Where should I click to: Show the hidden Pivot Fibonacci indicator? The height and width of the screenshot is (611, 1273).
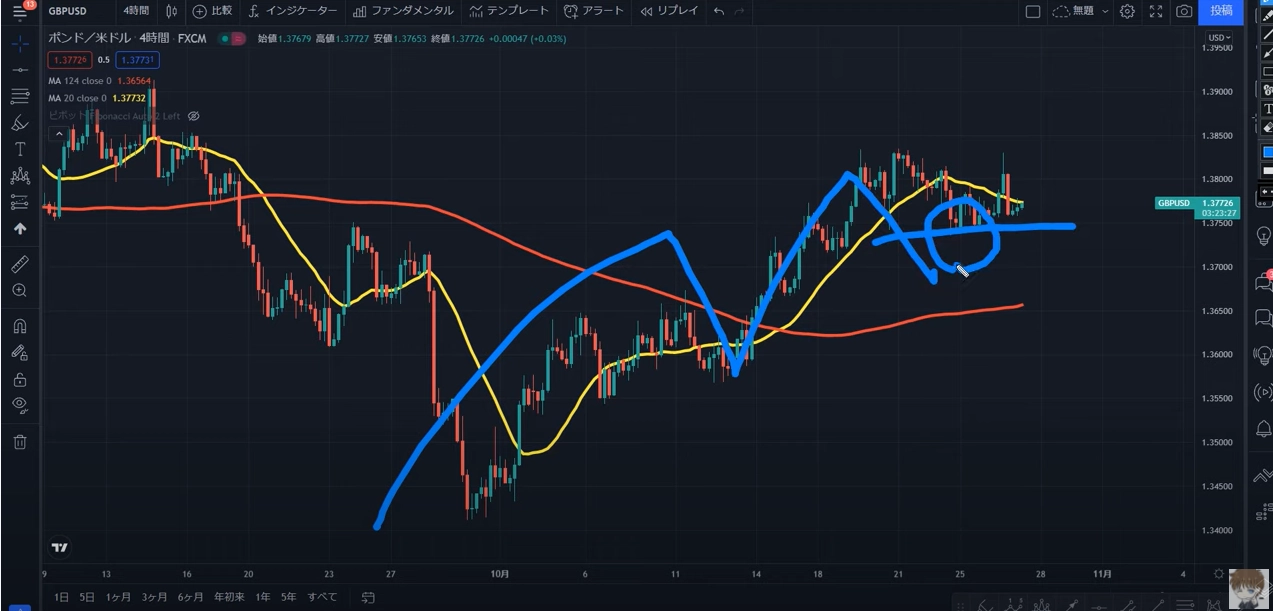[x=194, y=116]
